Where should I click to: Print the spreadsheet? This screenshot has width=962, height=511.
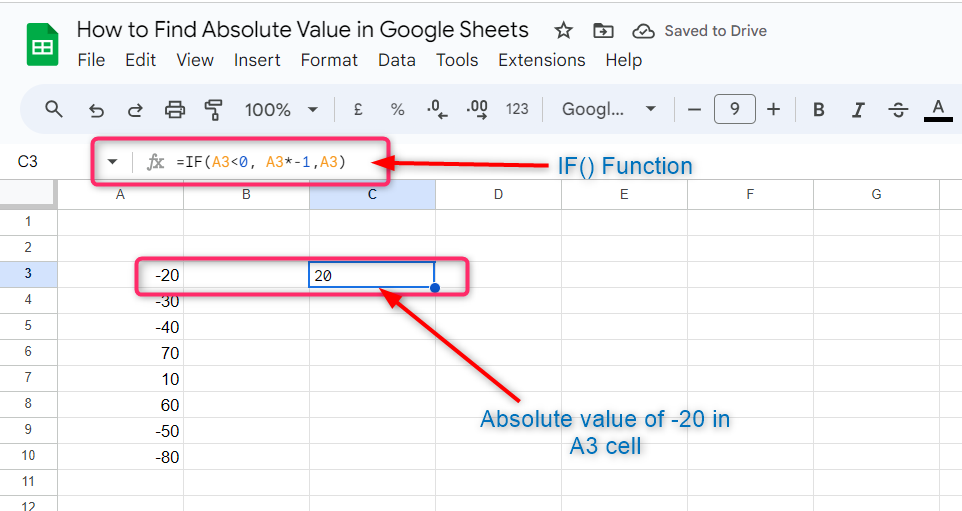coord(175,109)
